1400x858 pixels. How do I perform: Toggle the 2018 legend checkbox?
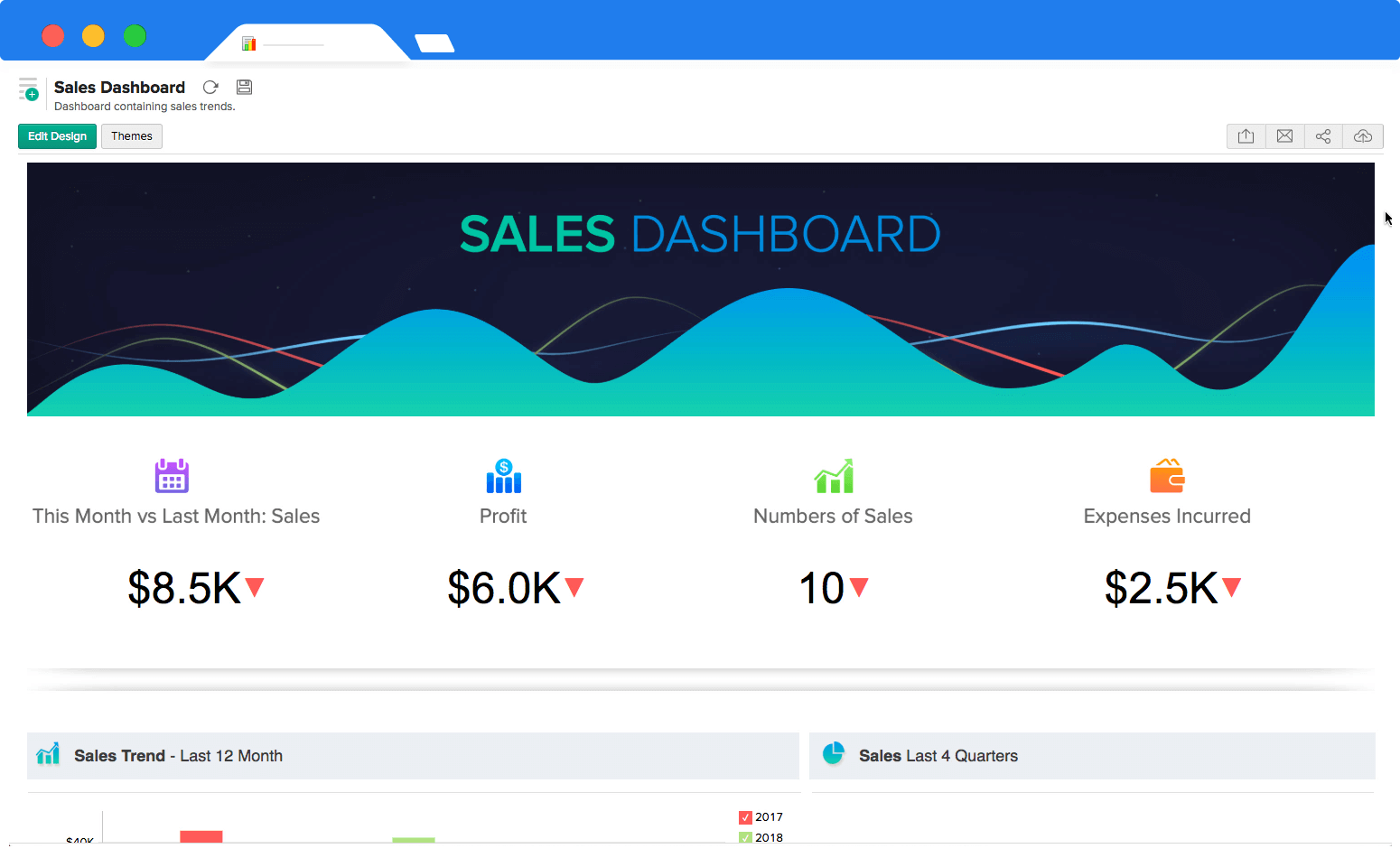745,838
